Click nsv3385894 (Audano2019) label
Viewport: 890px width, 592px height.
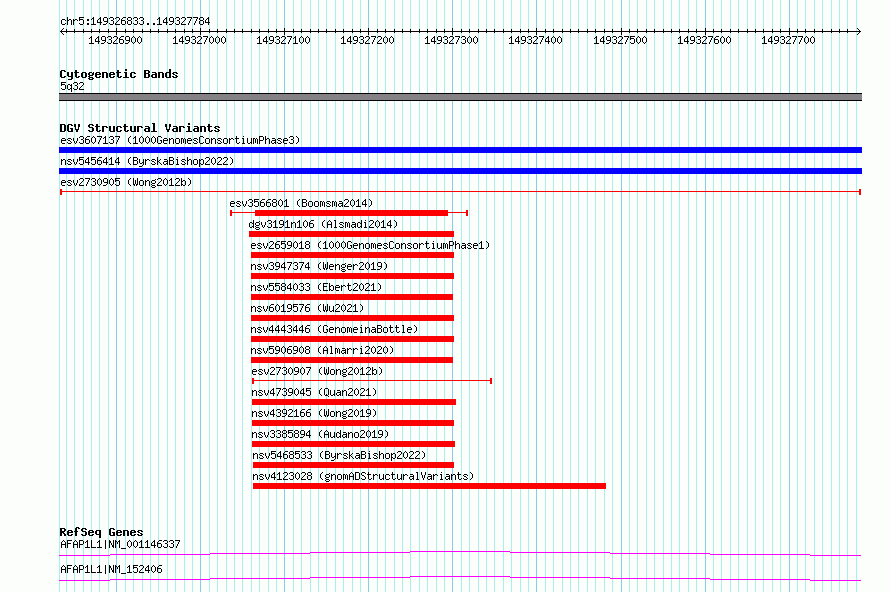[320, 434]
